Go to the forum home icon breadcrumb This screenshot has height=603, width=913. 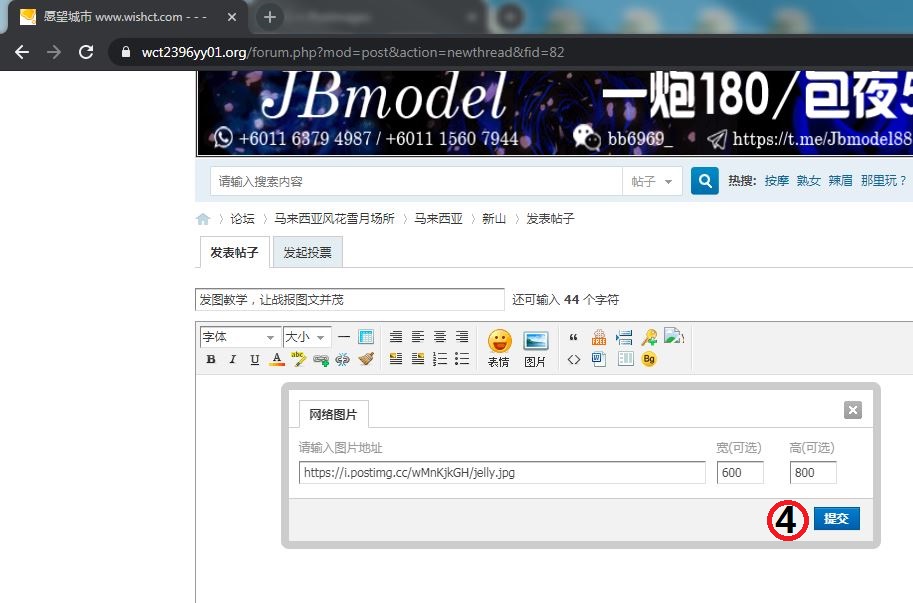pyautogui.click(x=203, y=219)
